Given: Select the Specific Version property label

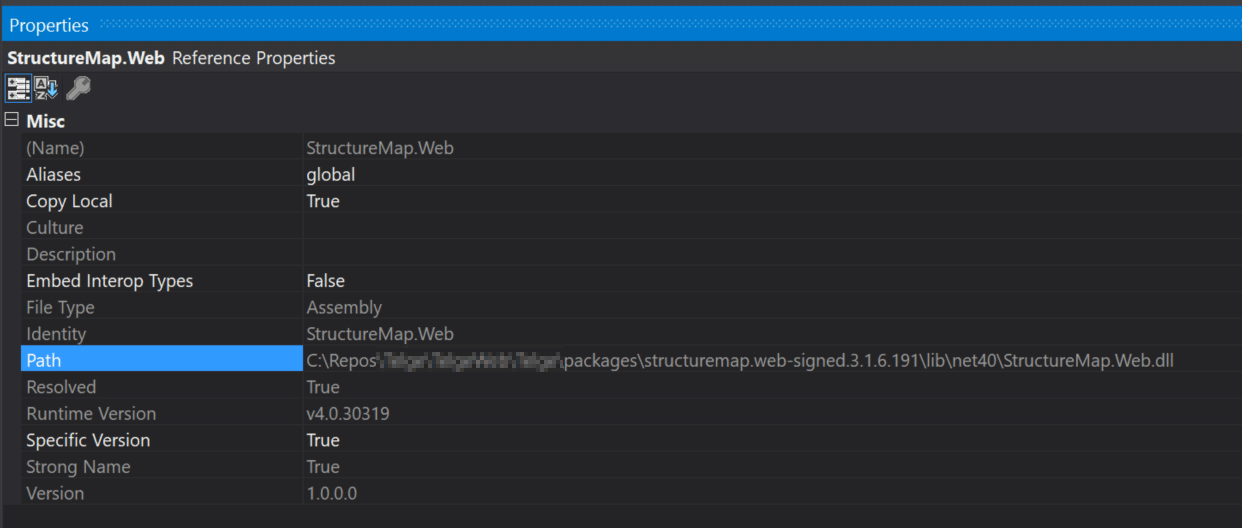Looking at the screenshot, I should (88, 440).
